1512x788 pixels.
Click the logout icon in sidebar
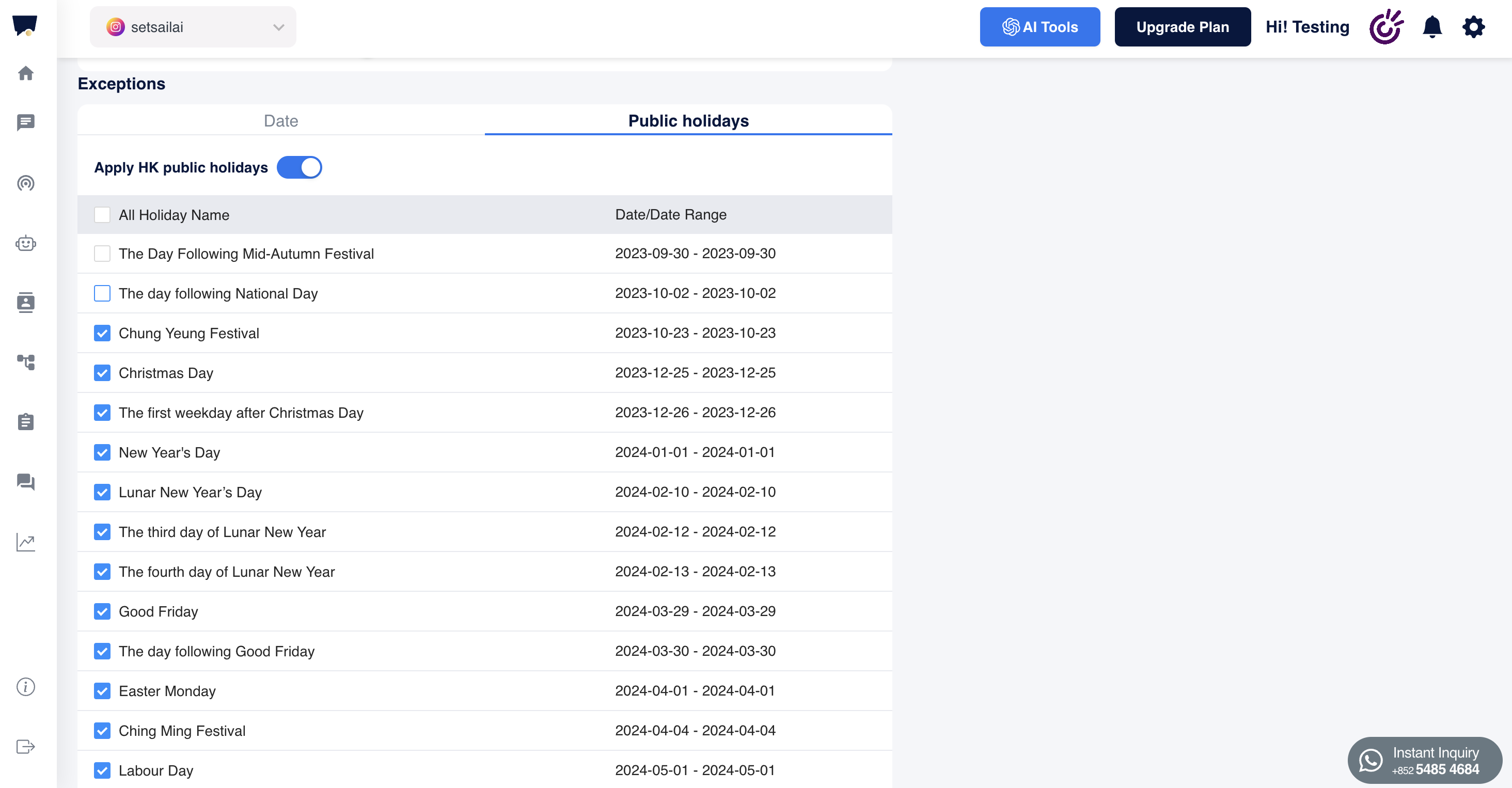tap(26, 746)
